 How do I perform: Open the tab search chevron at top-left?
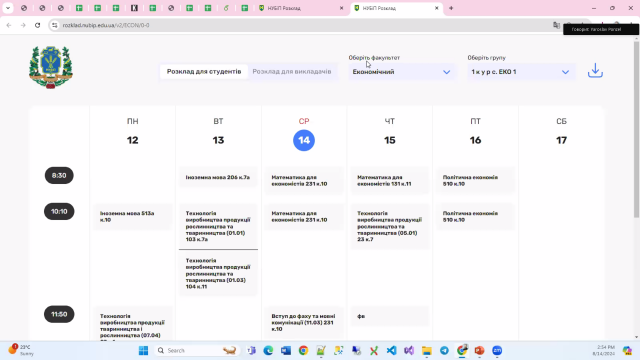tap(8, 8)
